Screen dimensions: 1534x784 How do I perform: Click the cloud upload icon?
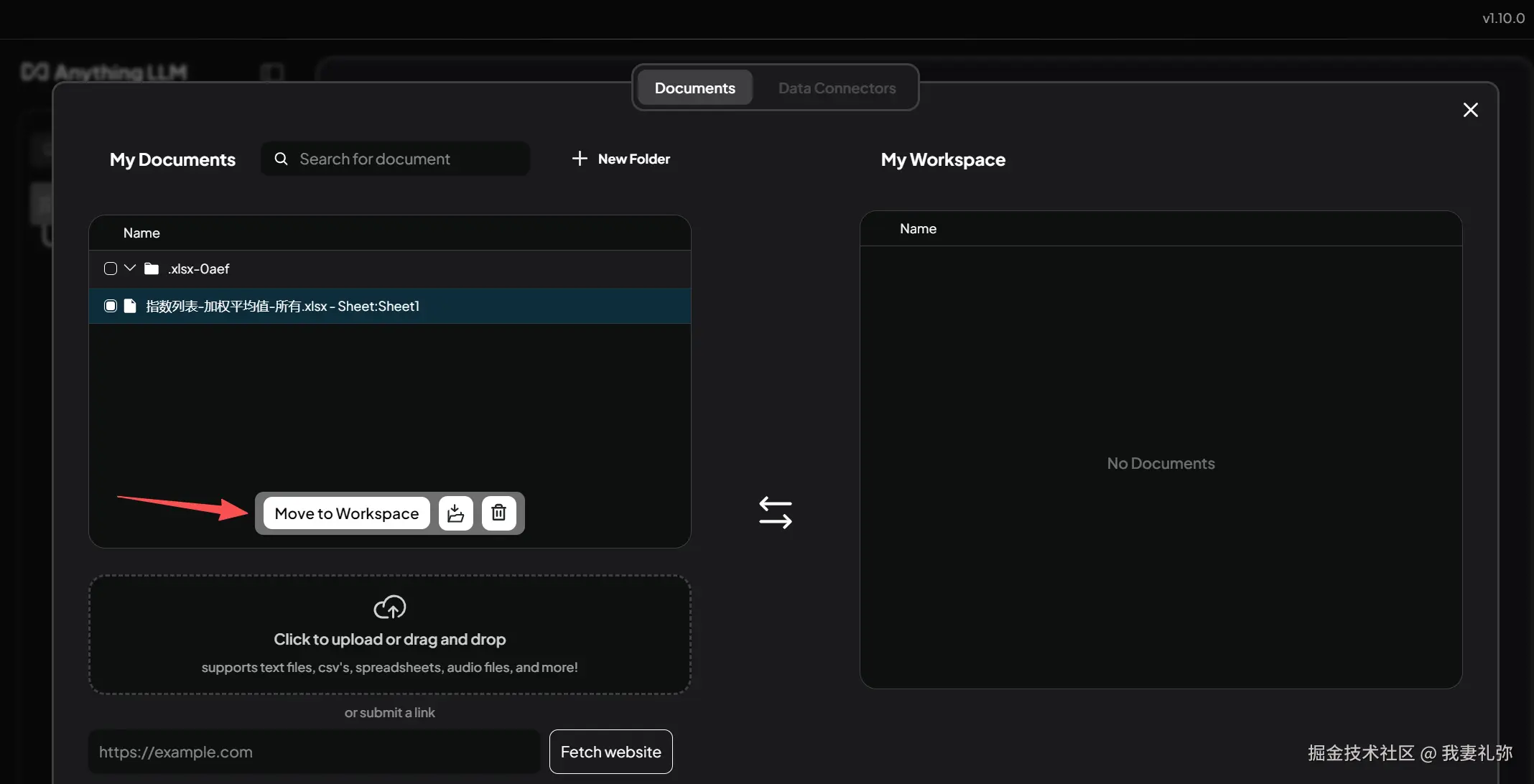click(x=389, y=607)
